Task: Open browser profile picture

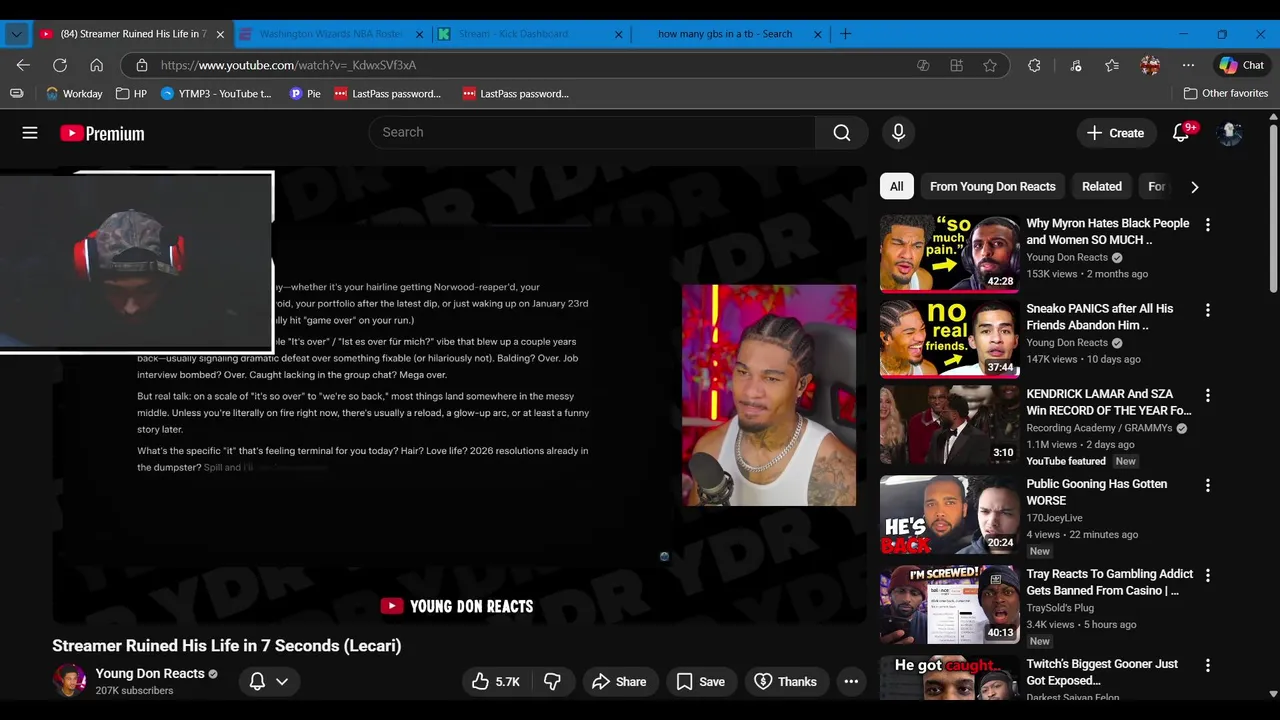Action: tap(1150, 65)
